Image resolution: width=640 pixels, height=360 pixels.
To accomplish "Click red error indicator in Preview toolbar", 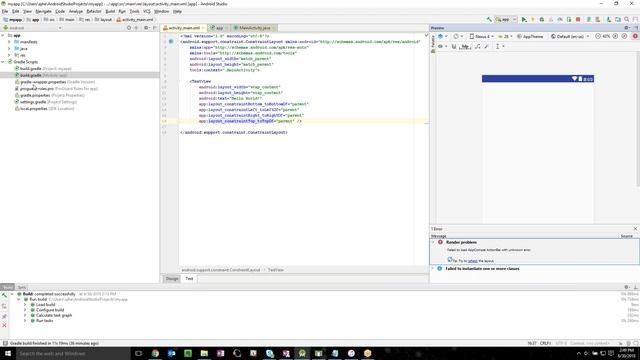I will tap(635, 36).
